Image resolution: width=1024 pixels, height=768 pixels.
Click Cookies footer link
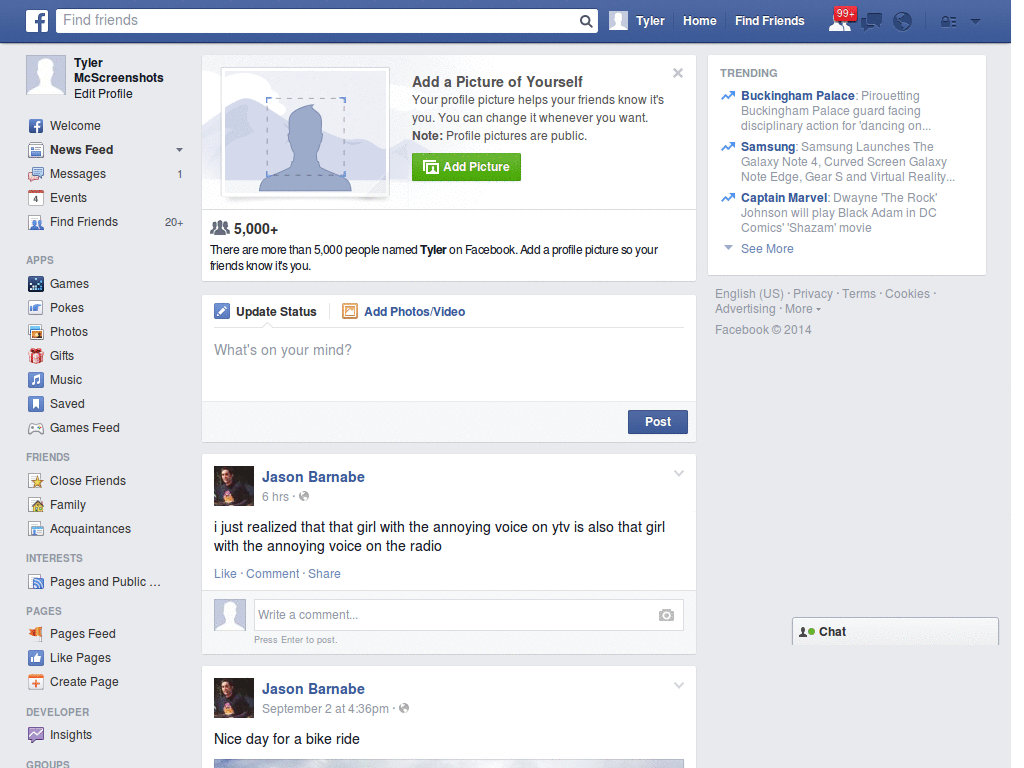(907, 294)
